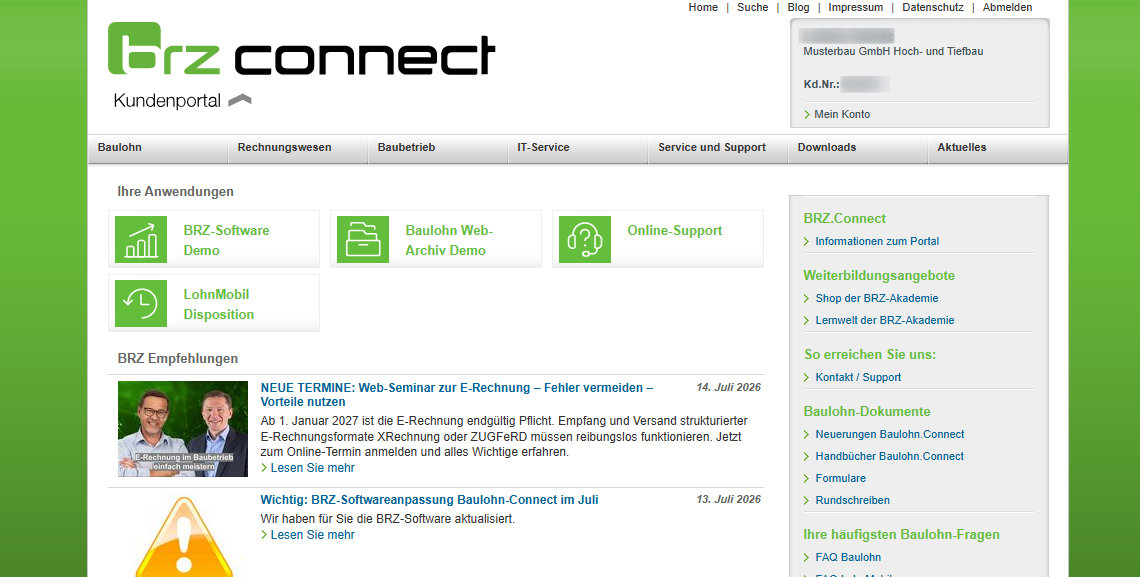Click the yellow warning triangle image

184,538
